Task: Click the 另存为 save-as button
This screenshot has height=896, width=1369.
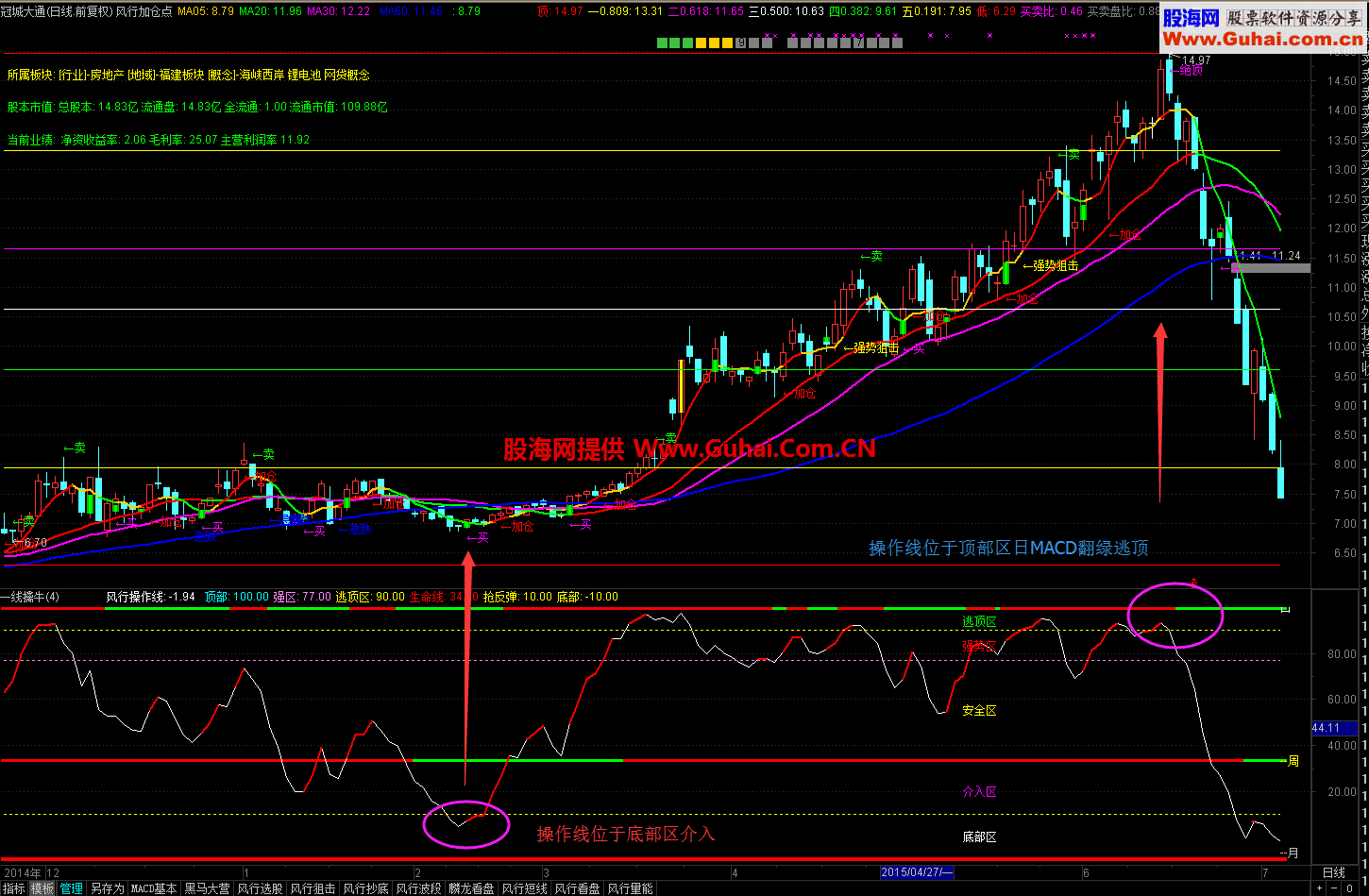Action: [x=107, y=888]
